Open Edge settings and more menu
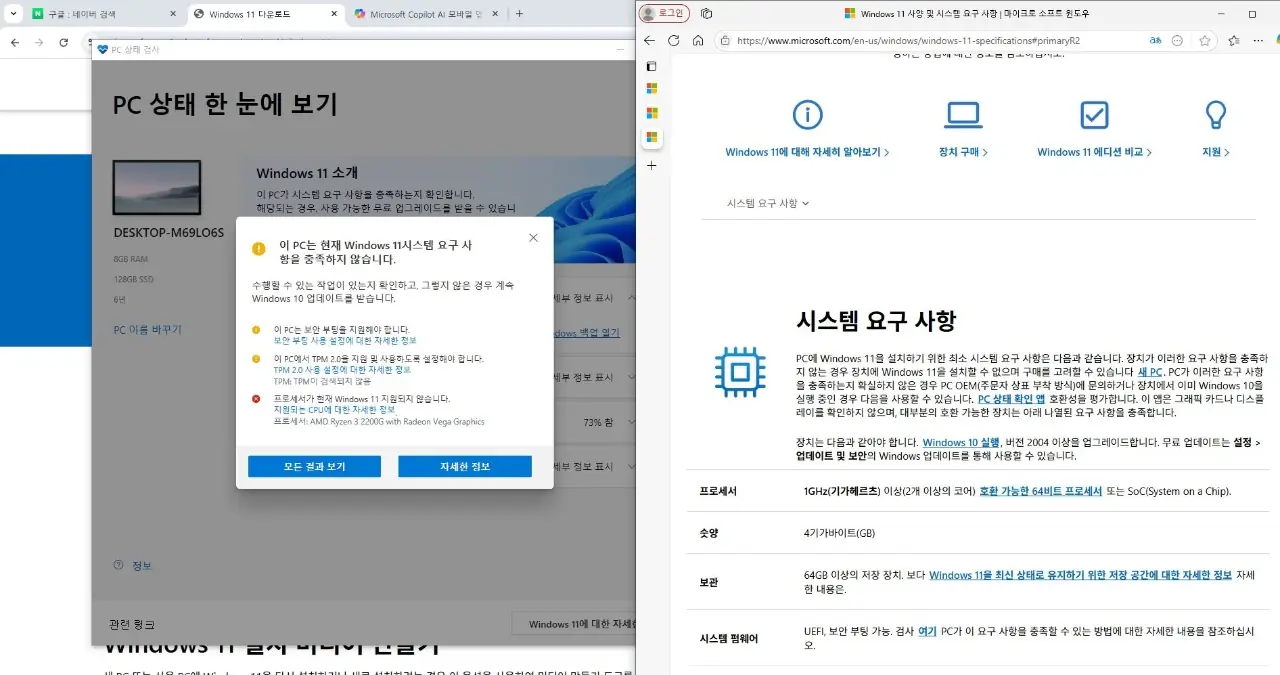 coord(1260,41)
